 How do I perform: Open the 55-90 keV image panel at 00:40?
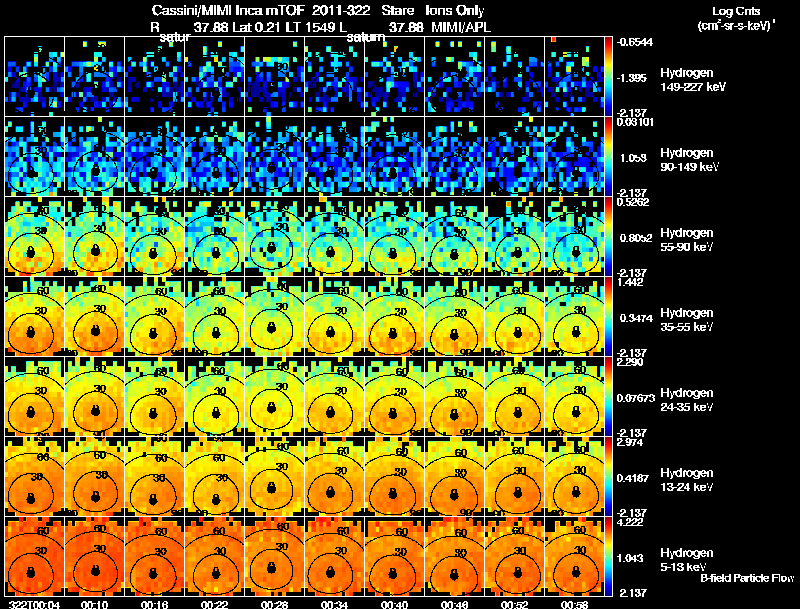(x=394, y=237)
